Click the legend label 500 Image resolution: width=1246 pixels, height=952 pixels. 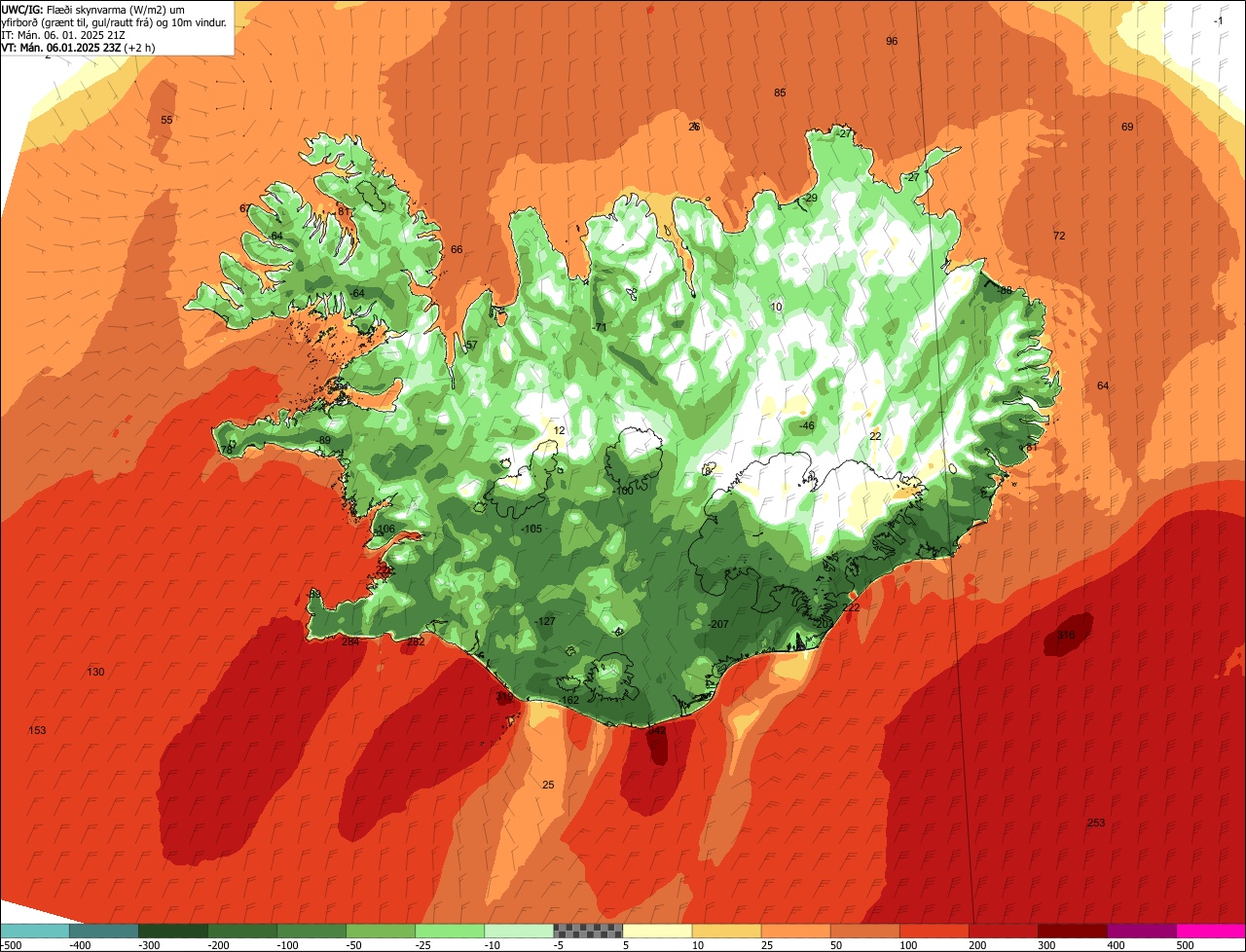click(x=1185, y=945)
